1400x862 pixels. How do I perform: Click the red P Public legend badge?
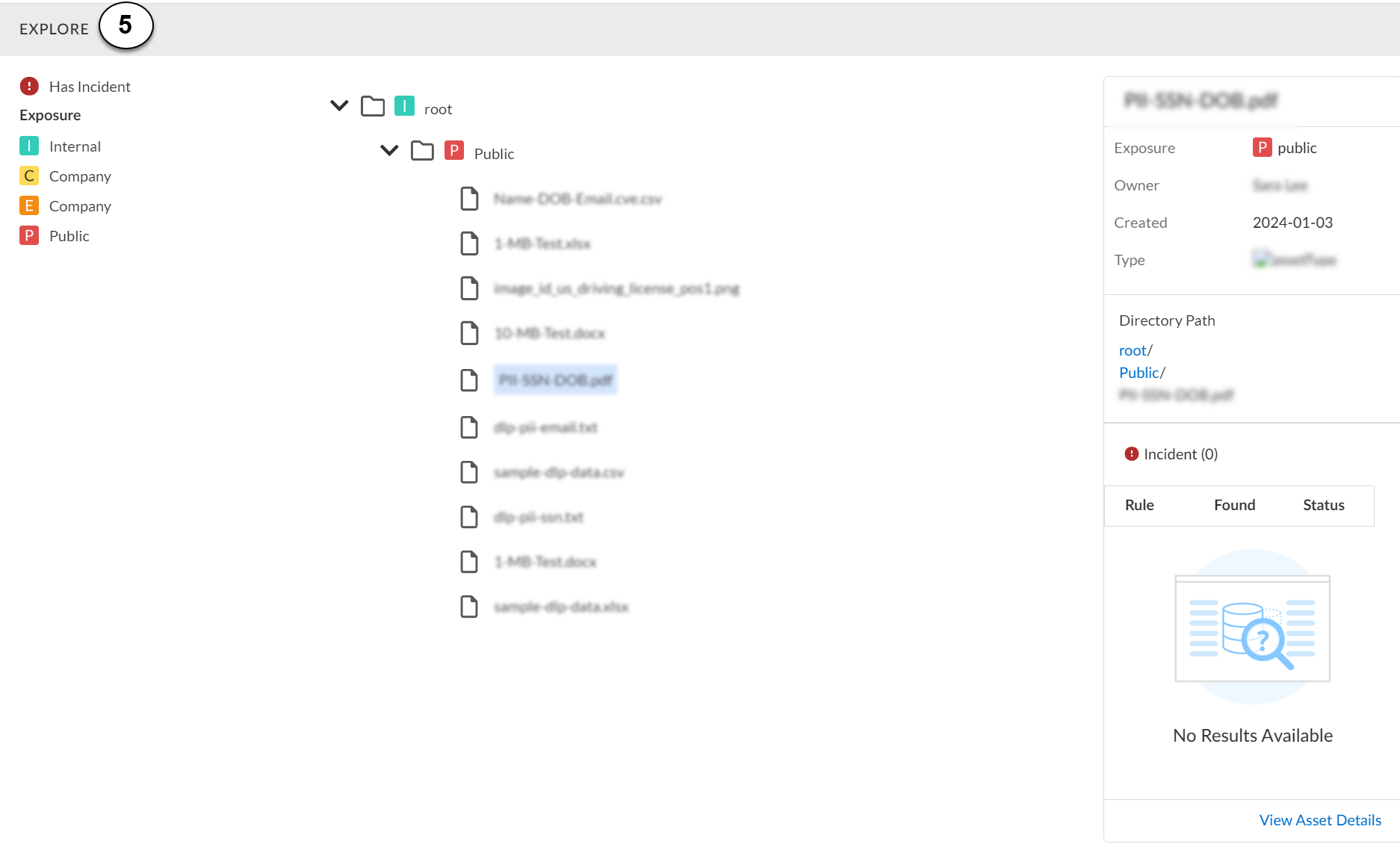pos(29,236)
